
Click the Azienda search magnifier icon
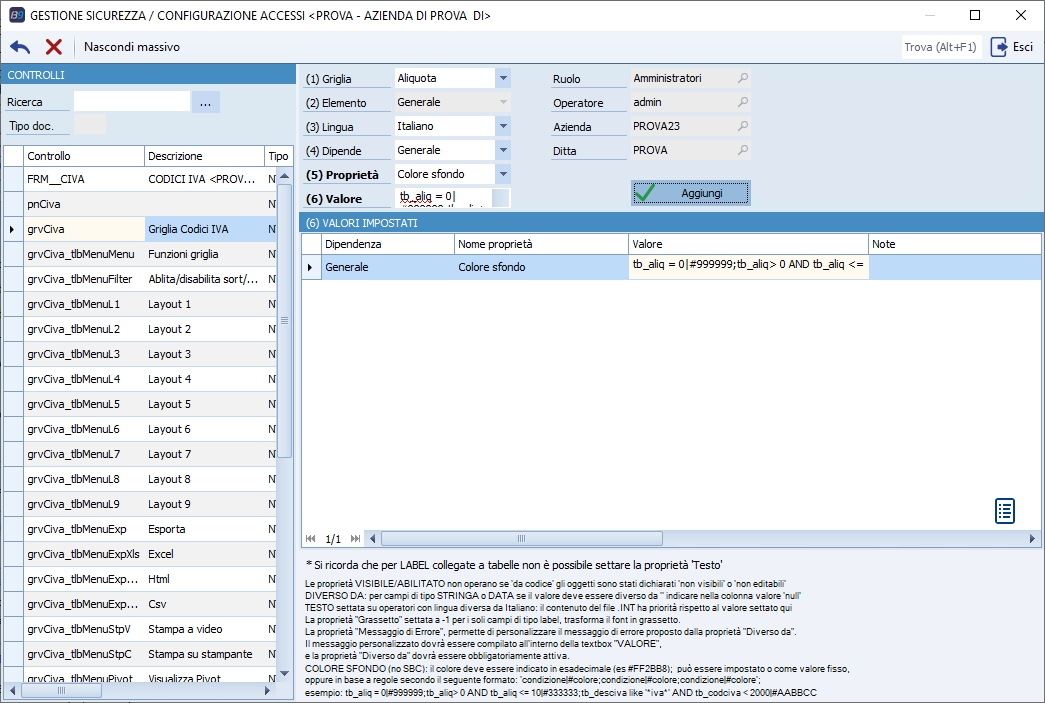click(x=743, y=126)
